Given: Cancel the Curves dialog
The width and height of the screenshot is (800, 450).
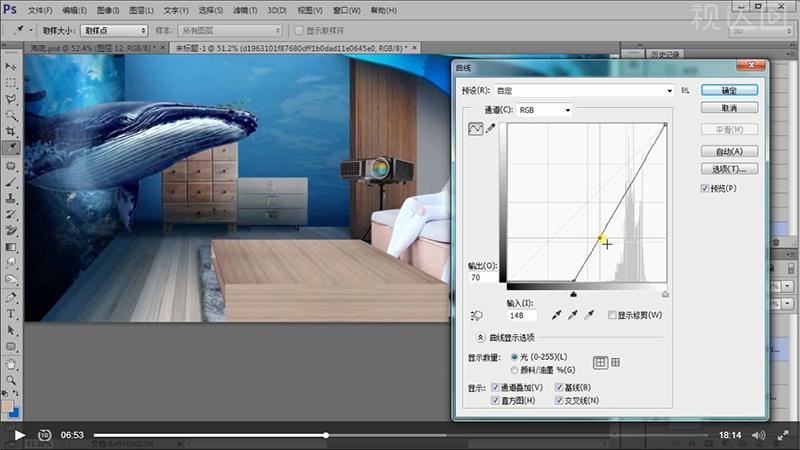Looking at the screenshot, I should (729, 108).
